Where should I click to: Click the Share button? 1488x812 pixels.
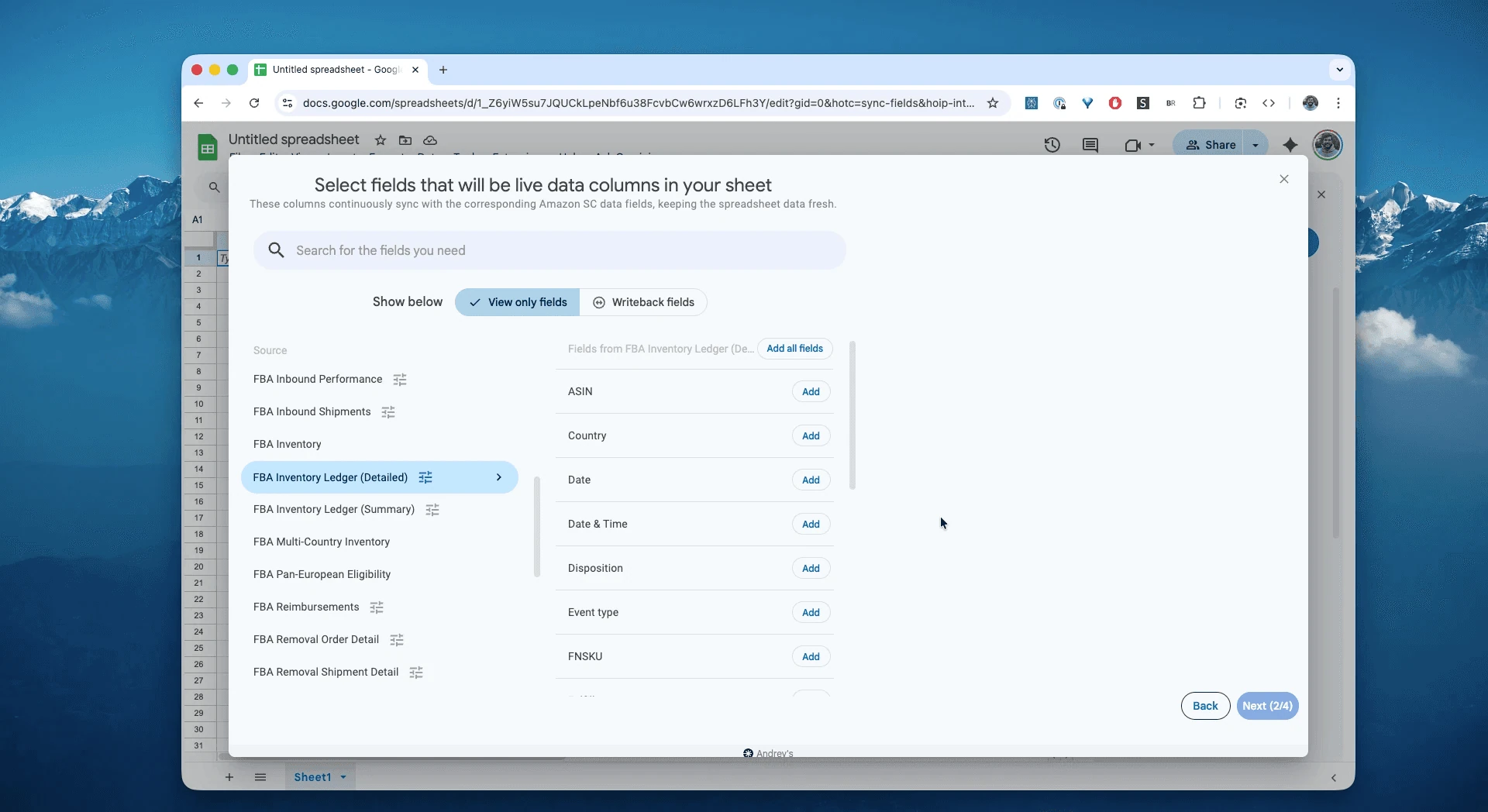1211,145
